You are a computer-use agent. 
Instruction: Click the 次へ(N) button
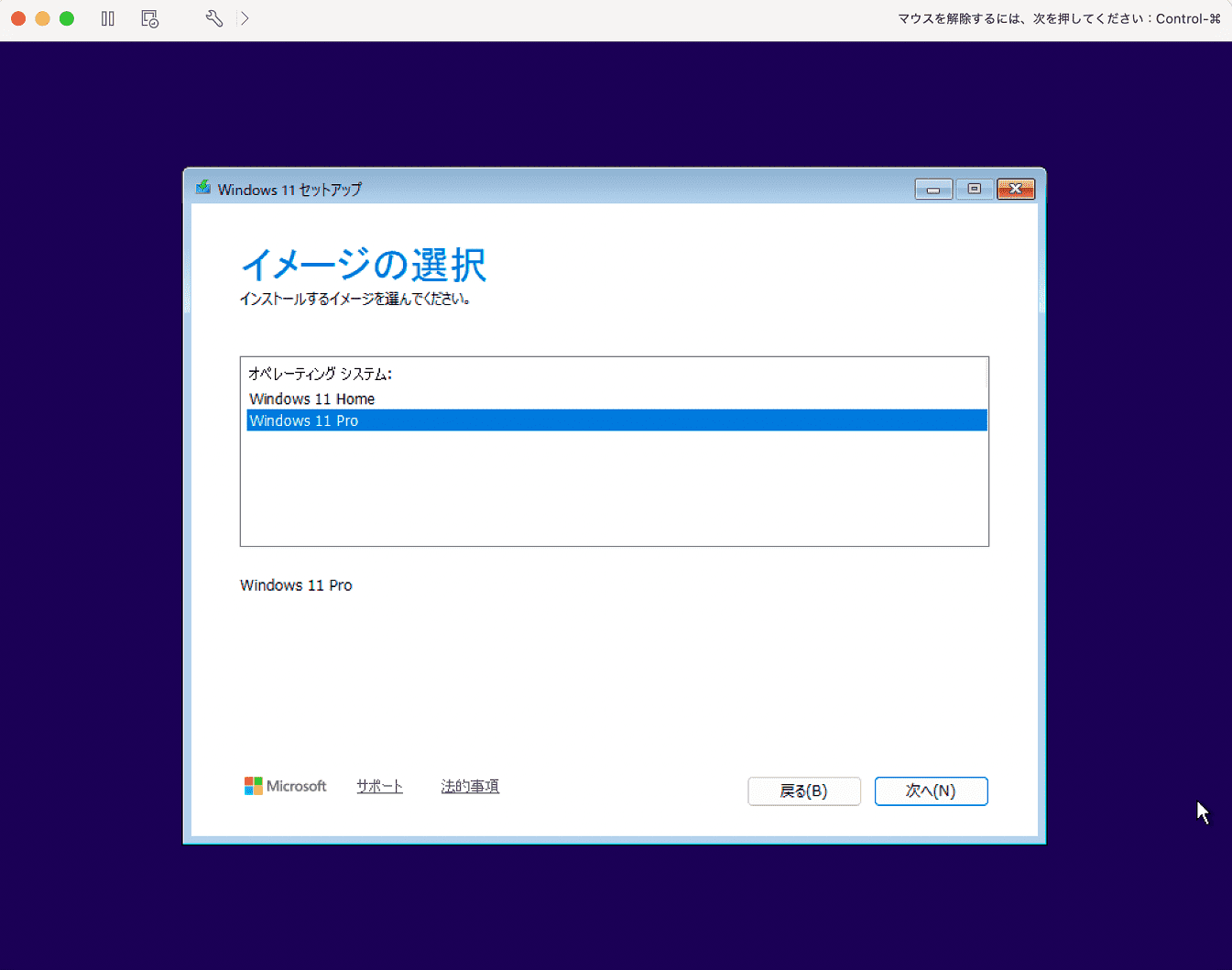(x=931, y=790)
